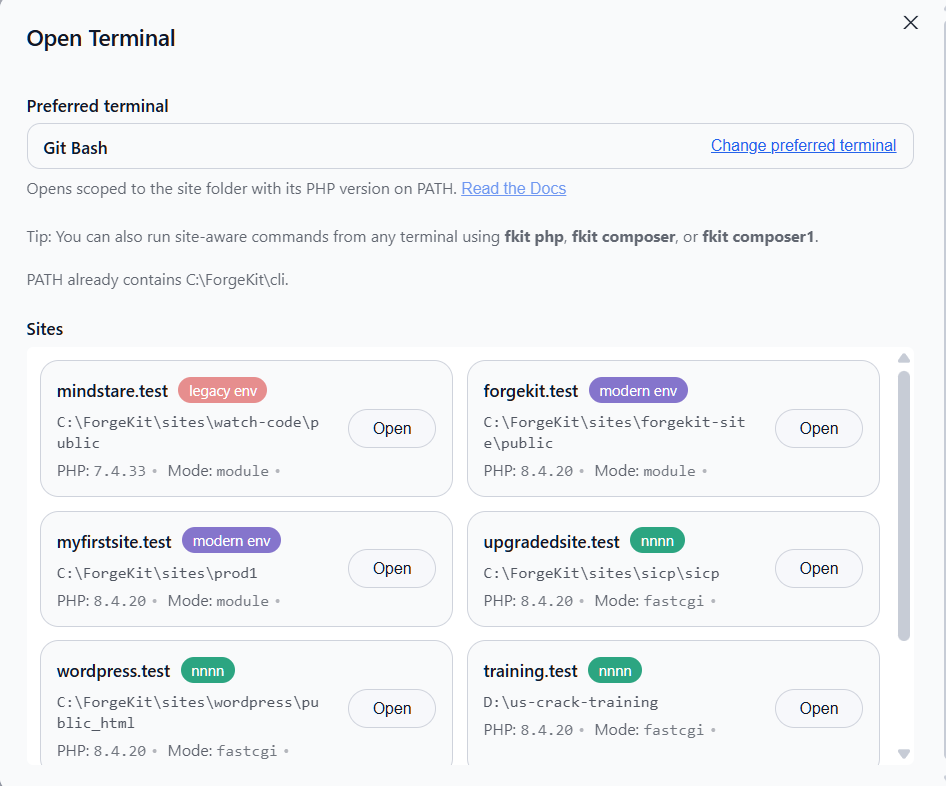Click the Sites list scrollbar thumb
The width and height of the screenshot is (946, 786).
point(904,506)
